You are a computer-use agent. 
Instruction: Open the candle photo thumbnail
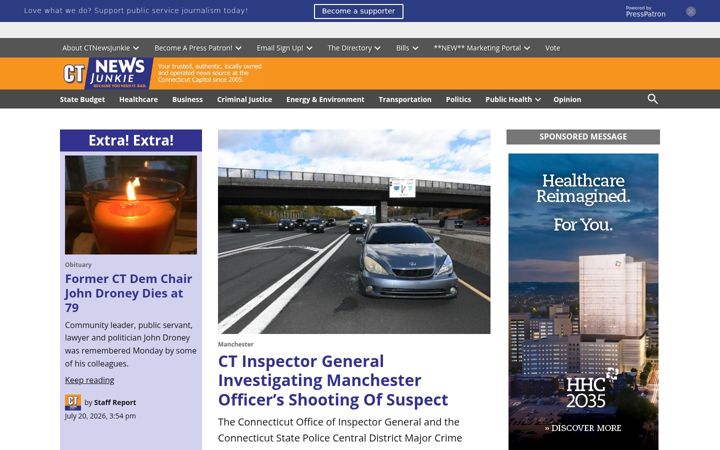click(x=131, y=205)
